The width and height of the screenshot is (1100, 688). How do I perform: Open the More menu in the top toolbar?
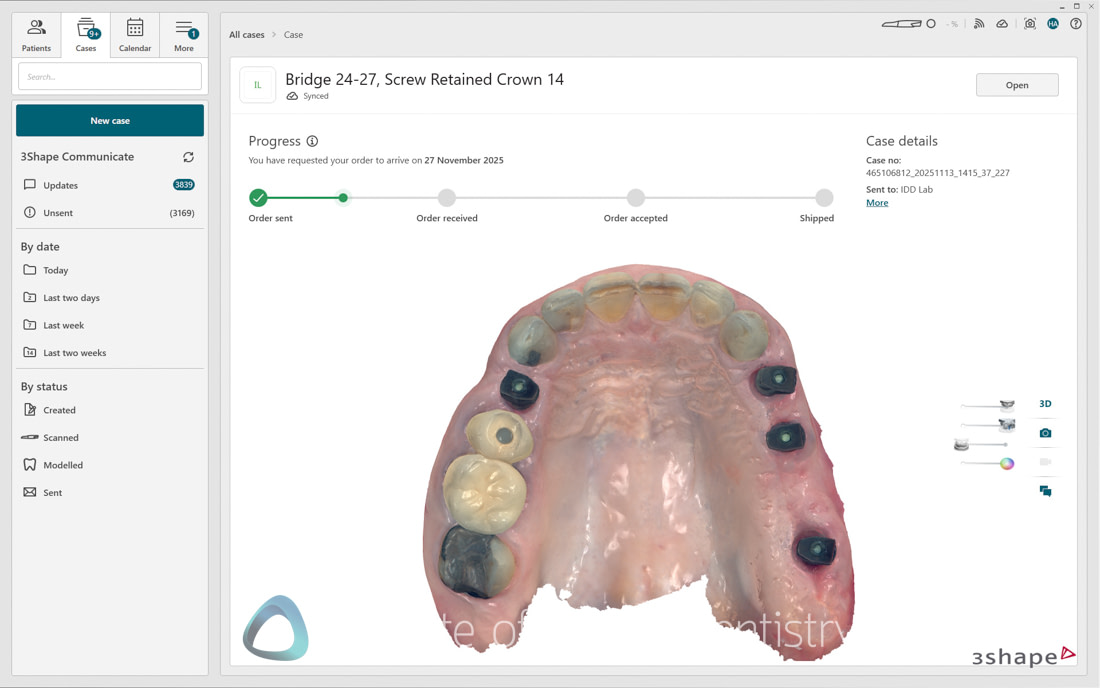coord(184,33)
